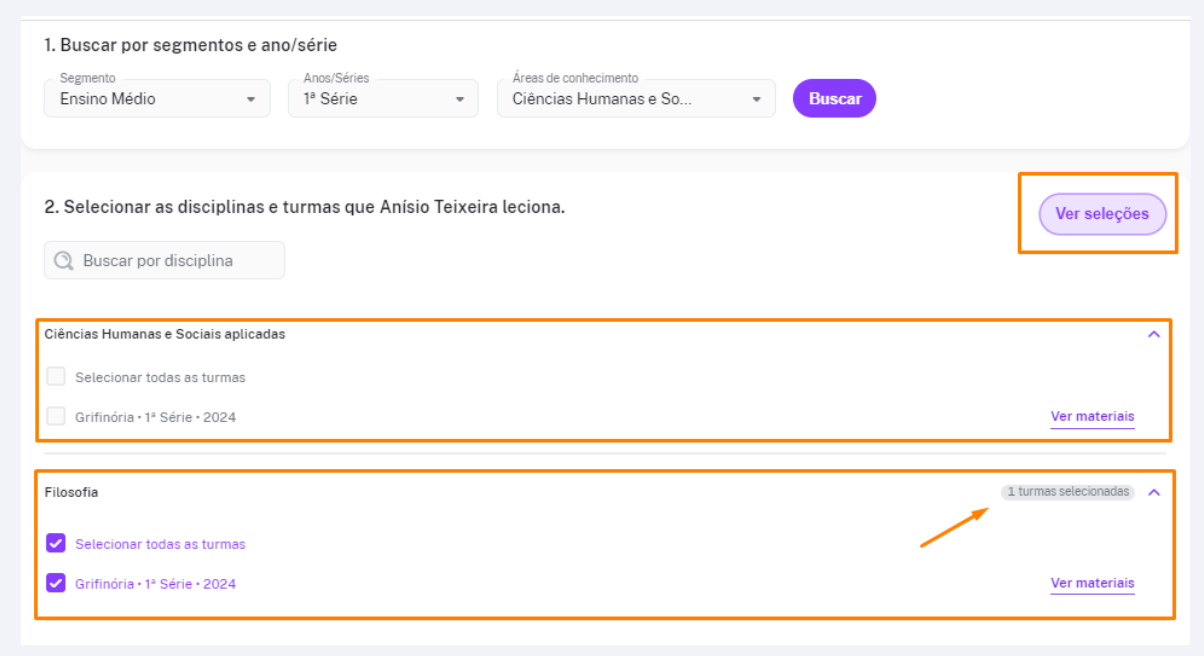Collapse the Filosofia section chevron
The height and width of the screenshot is (656, 1204).
(x=1154, y=492)
